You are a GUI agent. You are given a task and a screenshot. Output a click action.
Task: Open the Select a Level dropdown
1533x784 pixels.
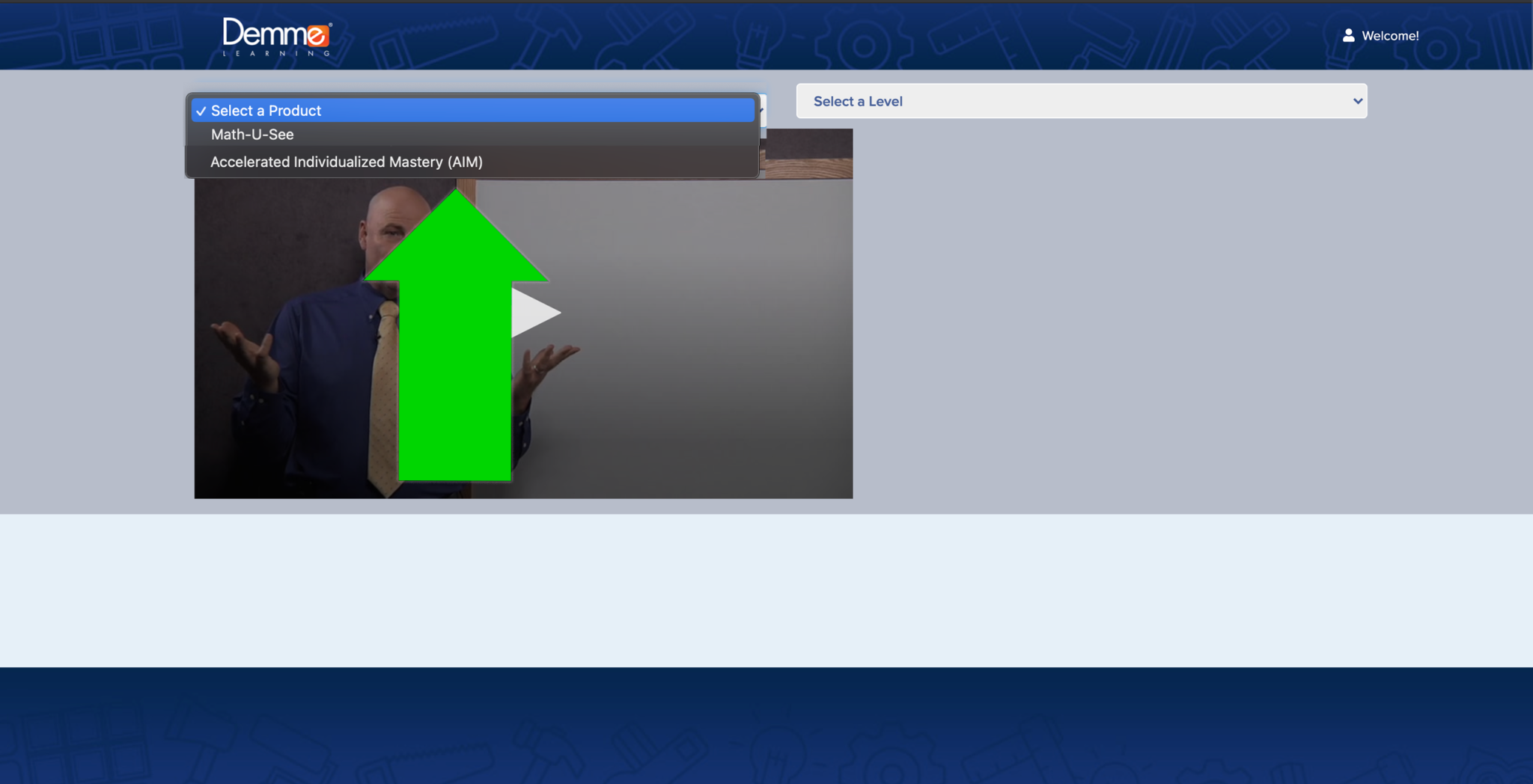pos(1080,101)
